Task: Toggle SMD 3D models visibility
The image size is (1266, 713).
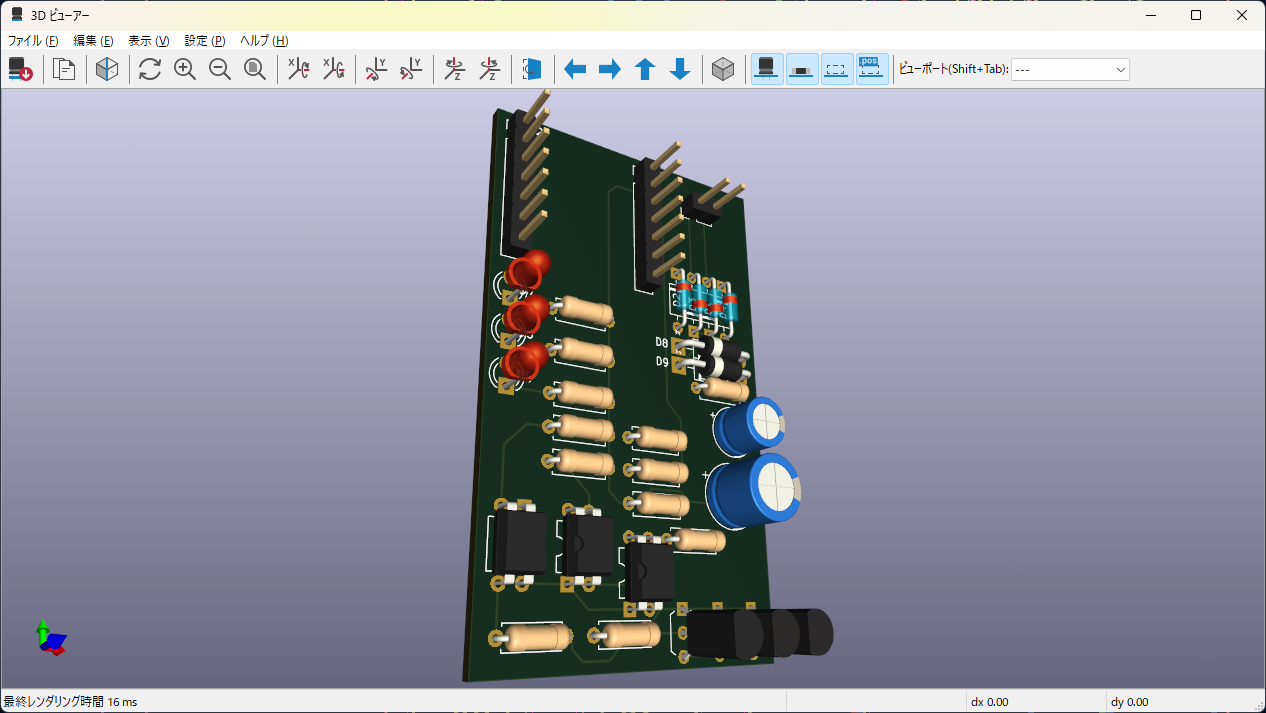Action: tap(802, 69)
